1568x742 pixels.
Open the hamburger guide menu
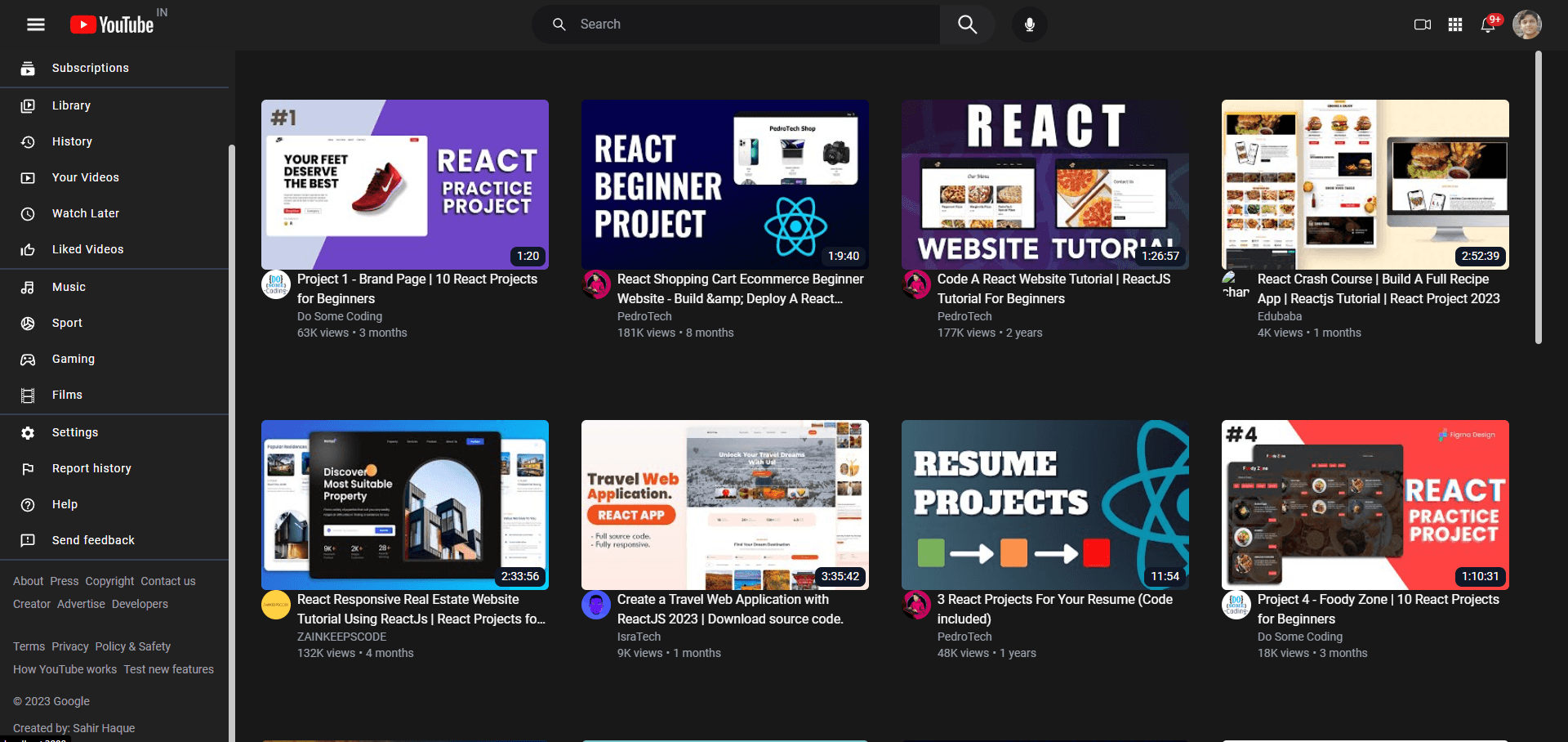36,25
